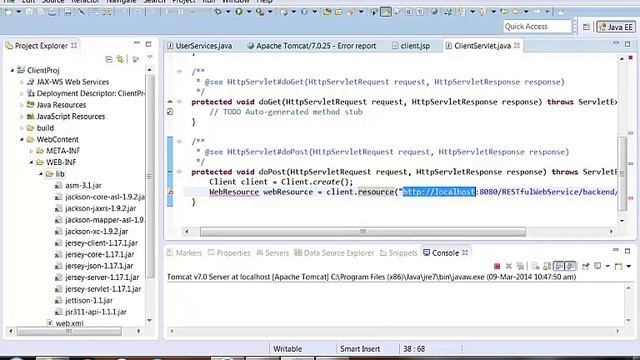Select jsr311-api-1.1.1.jar in the tree
The width and height of the screenshot is (640, 360).
91,312
